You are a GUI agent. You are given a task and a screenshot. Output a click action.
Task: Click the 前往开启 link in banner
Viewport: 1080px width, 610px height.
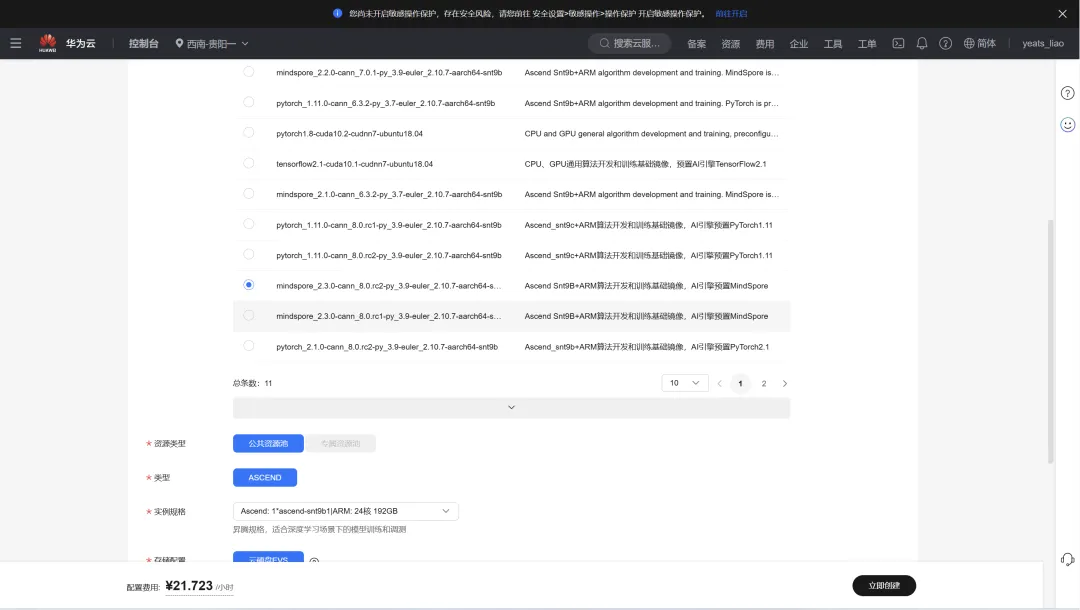[731, 14]
